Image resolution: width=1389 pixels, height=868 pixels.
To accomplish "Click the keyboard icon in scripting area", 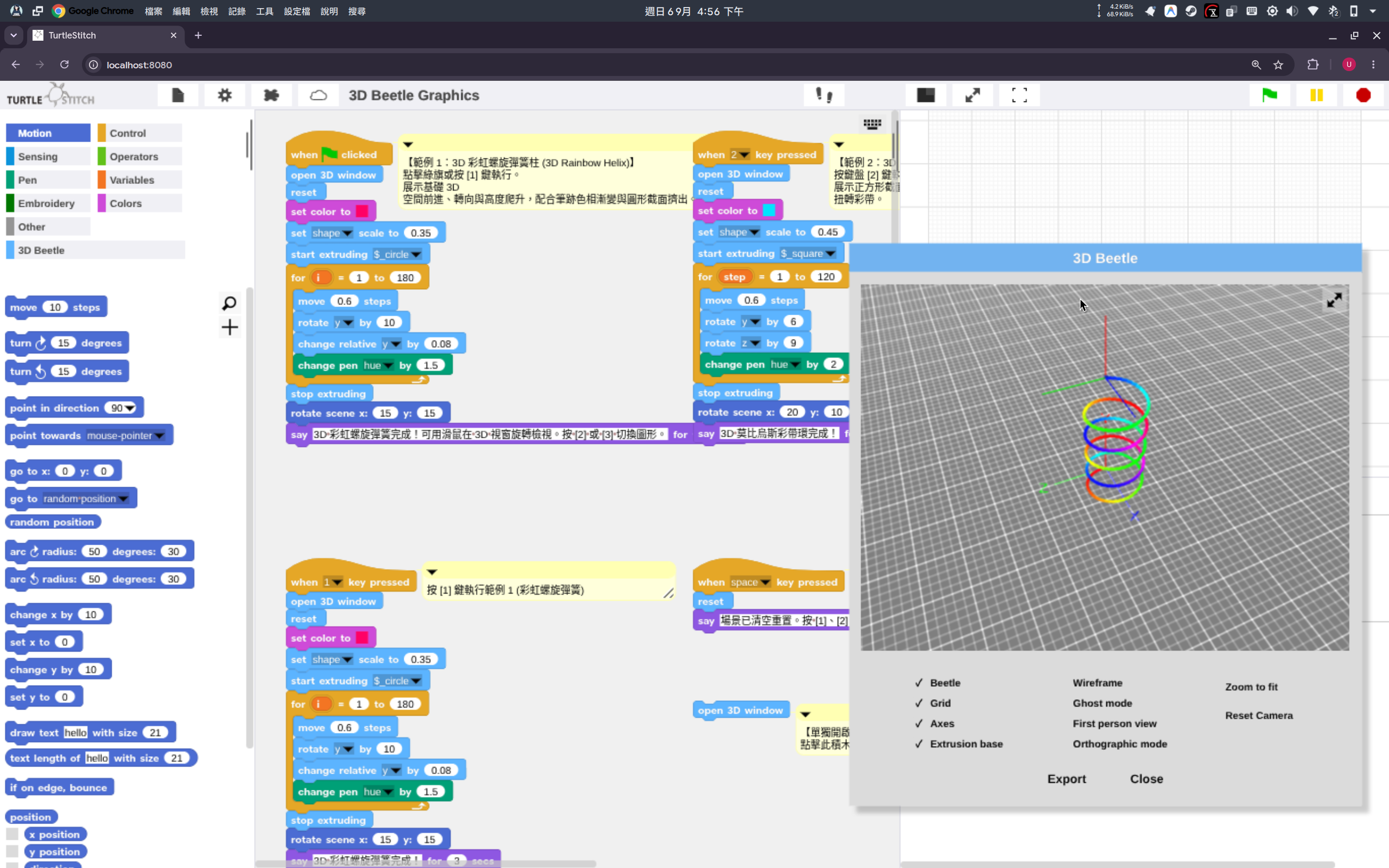I will [872, 124].
